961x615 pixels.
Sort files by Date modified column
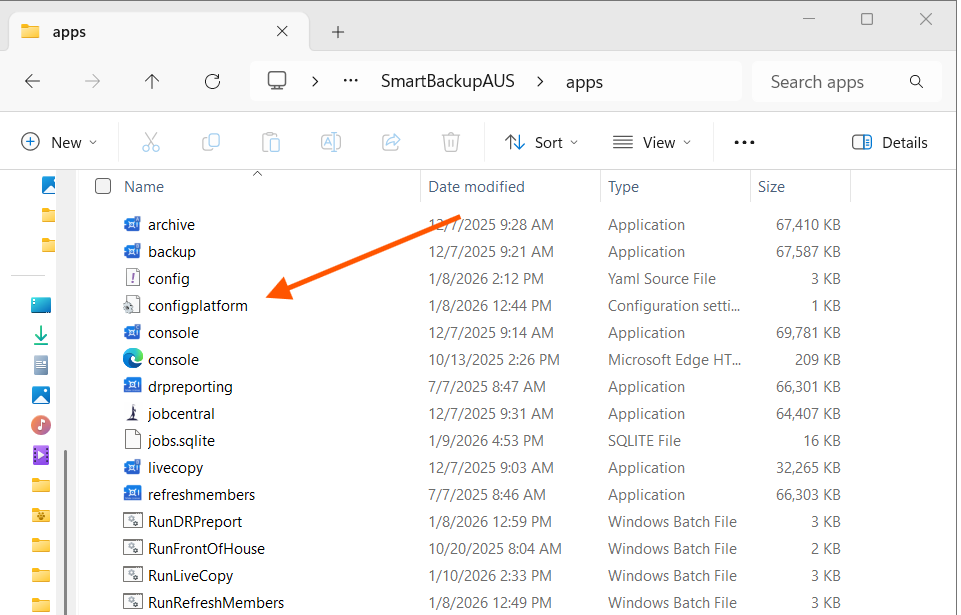tap(476, 186)
